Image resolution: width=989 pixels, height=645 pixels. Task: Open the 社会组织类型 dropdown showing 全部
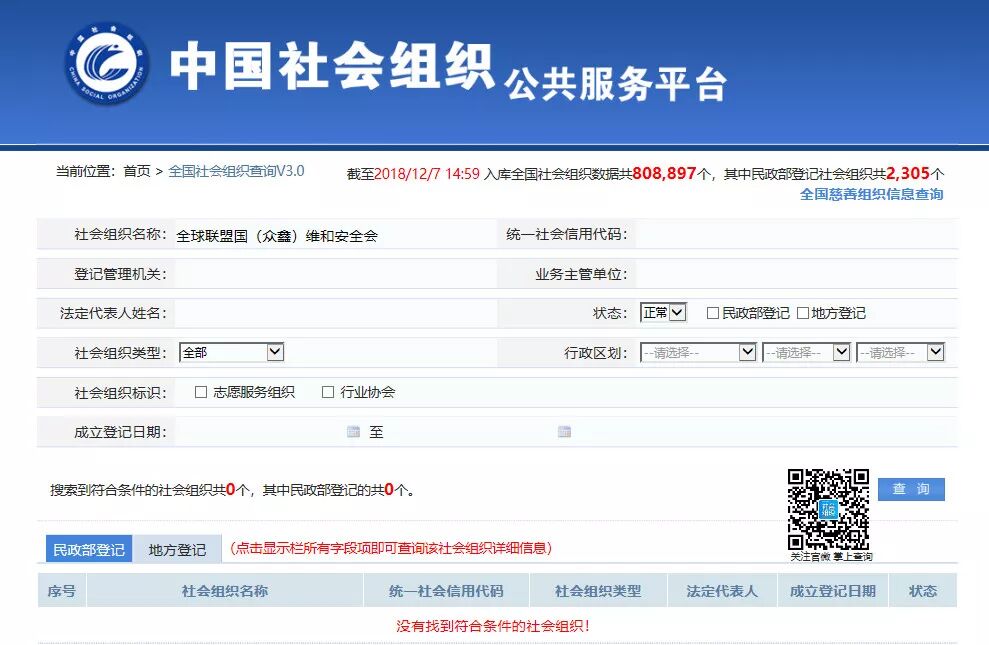pyautogui.click(x=231, y=352)
